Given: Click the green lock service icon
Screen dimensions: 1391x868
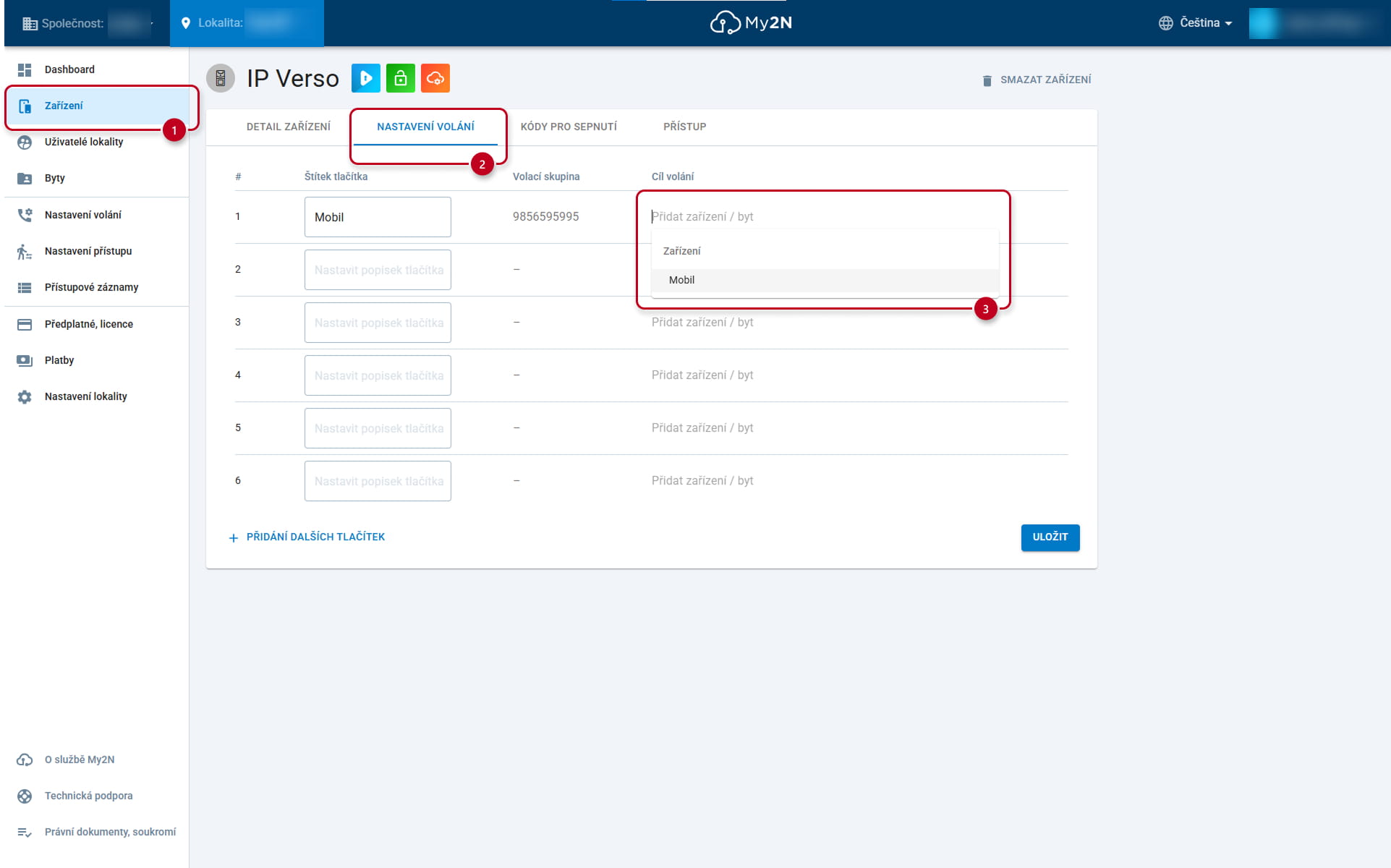Looking at the screenshot, I should click(x=401, y=78).
